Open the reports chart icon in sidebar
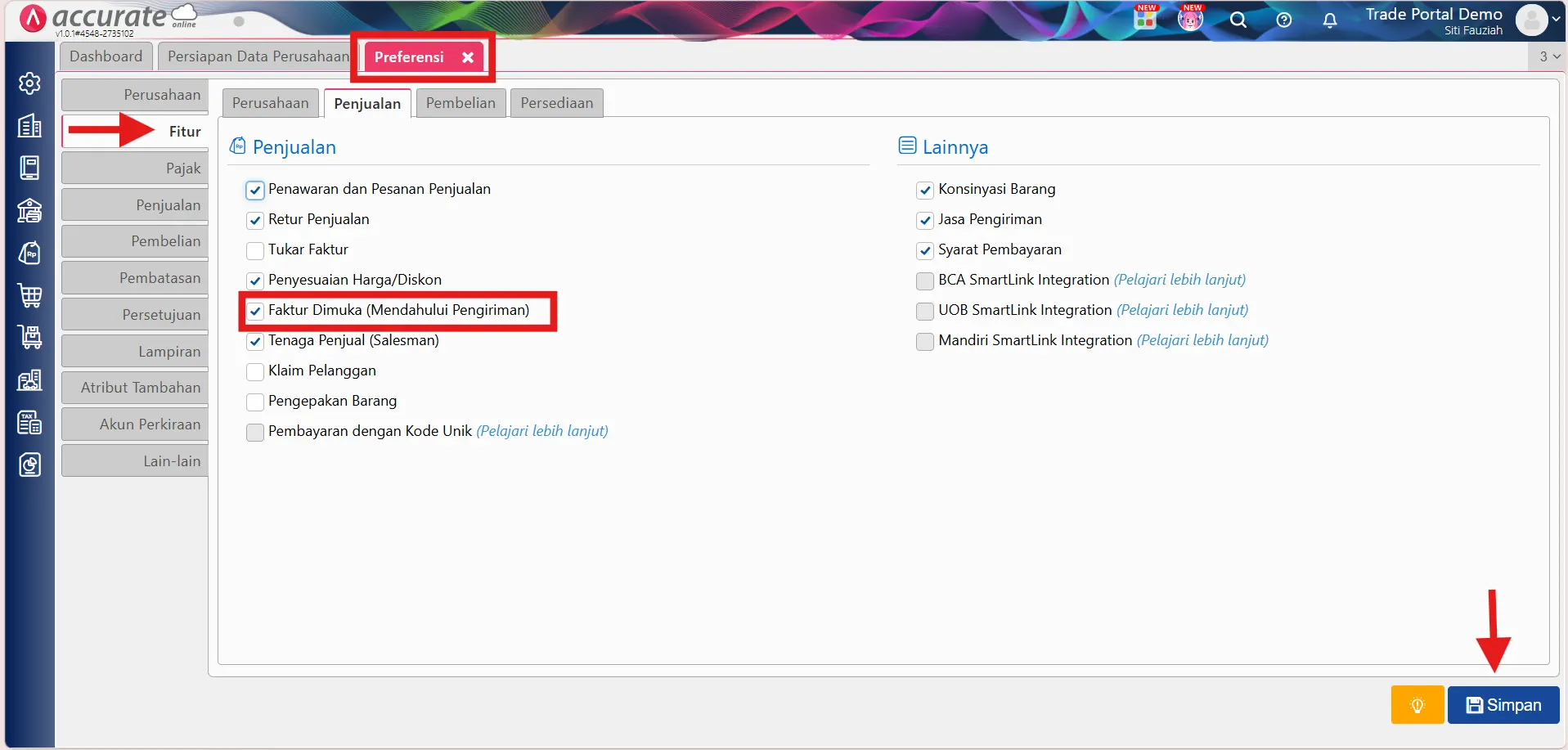The height and width of the screenshot is (750, 1568). tap(29, 465)
